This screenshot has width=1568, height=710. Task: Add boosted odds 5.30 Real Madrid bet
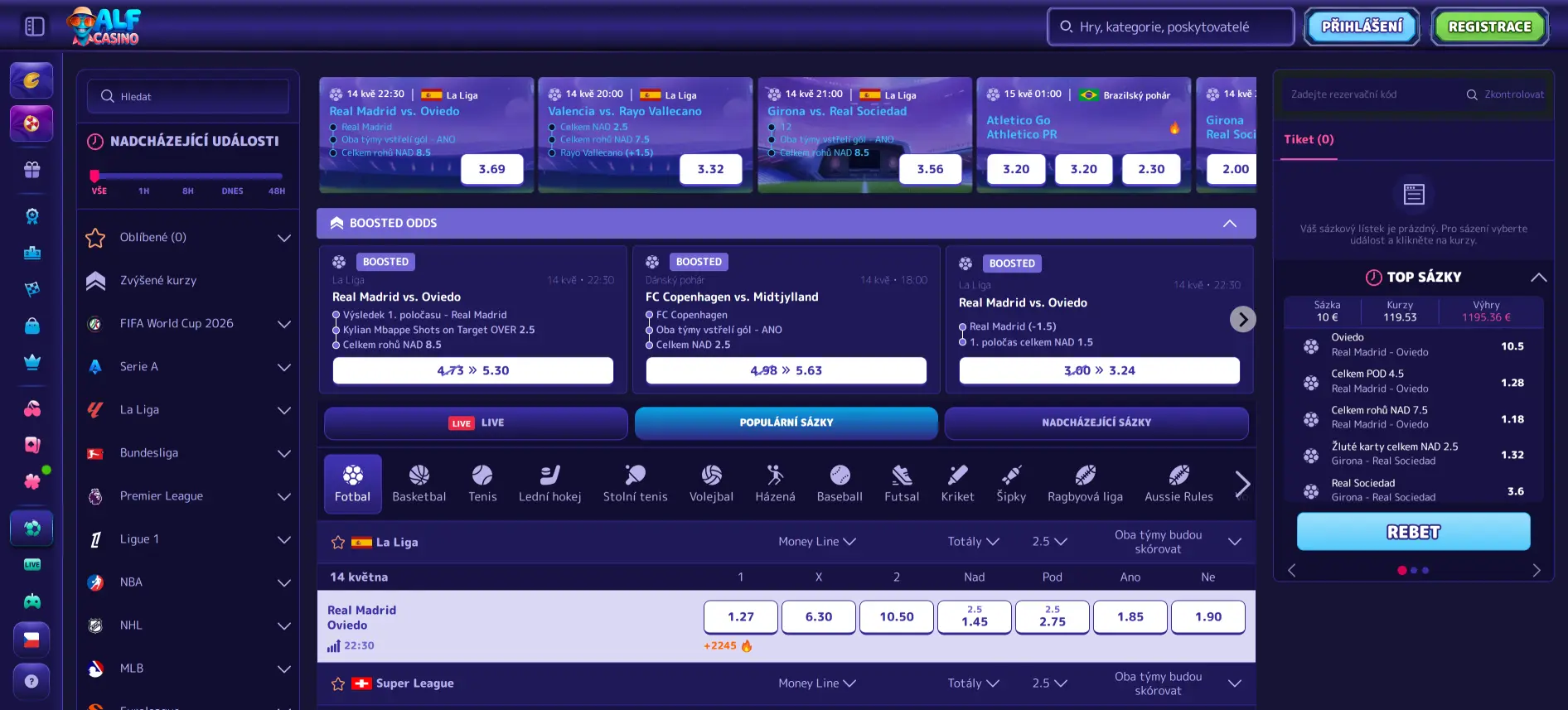click(x=473, y=371)
